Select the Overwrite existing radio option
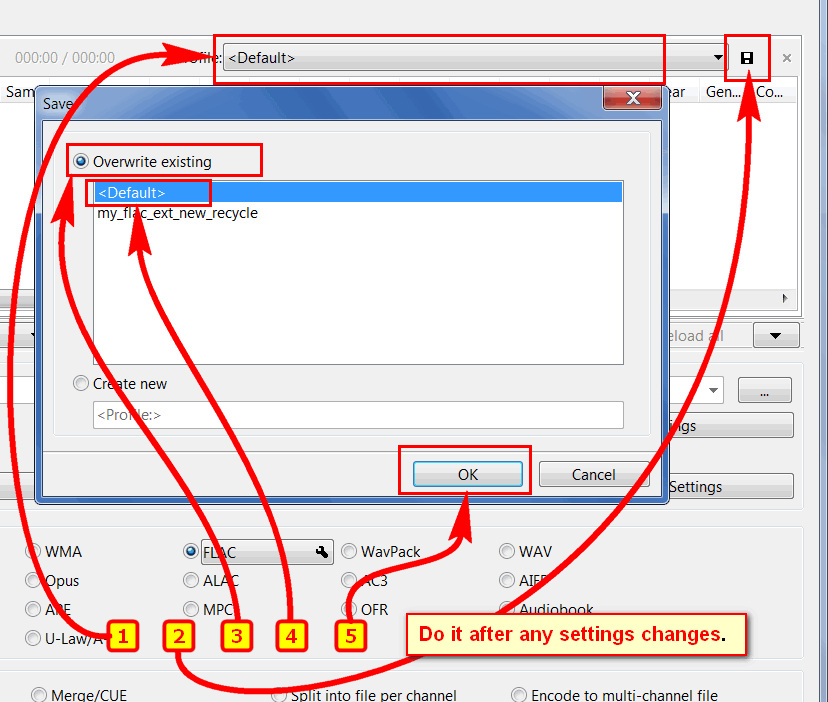The height and width of the screenshot is (702, 828). [x=82, y=161]
